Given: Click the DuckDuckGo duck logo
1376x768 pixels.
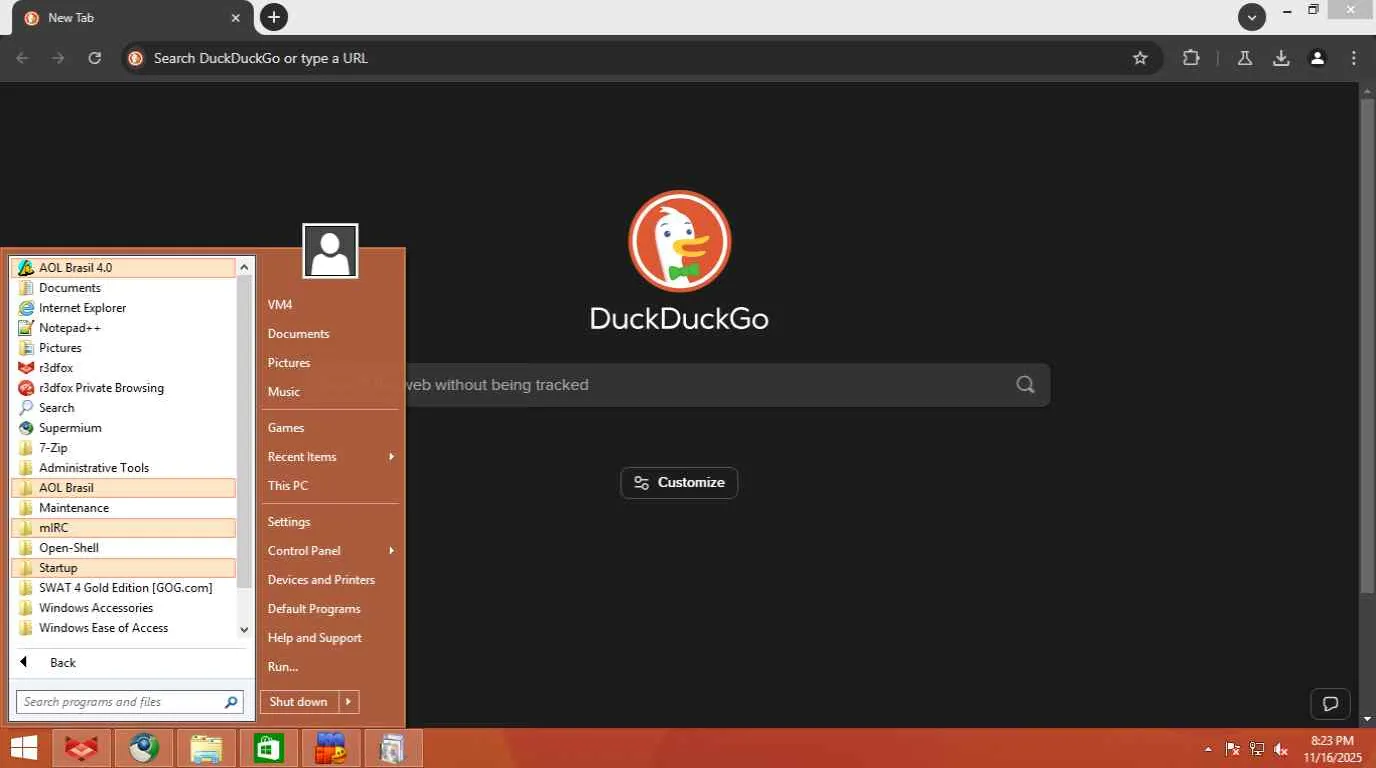Looking at the screenshot, I should point(680,242).
